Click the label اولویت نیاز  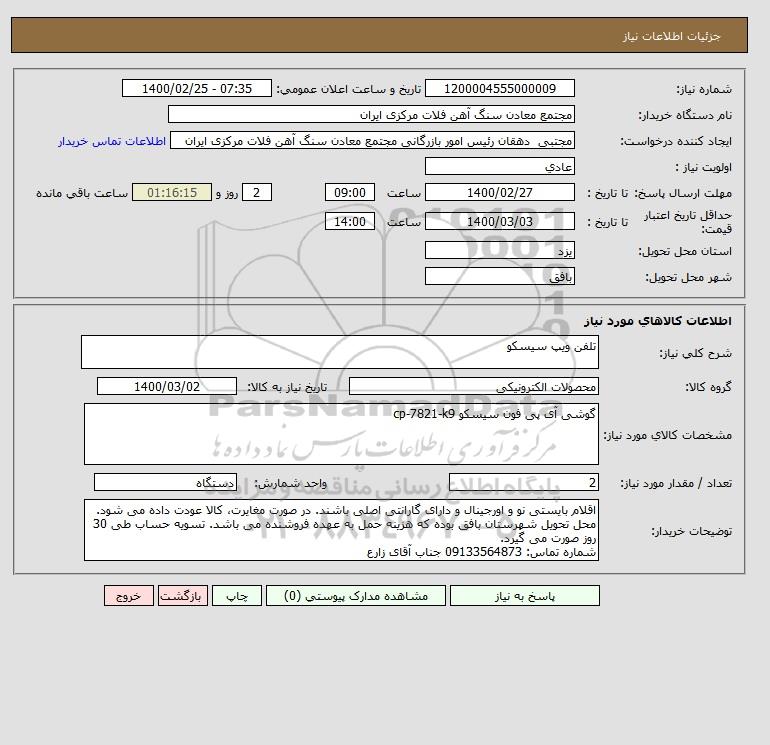(x=704, y=167)
